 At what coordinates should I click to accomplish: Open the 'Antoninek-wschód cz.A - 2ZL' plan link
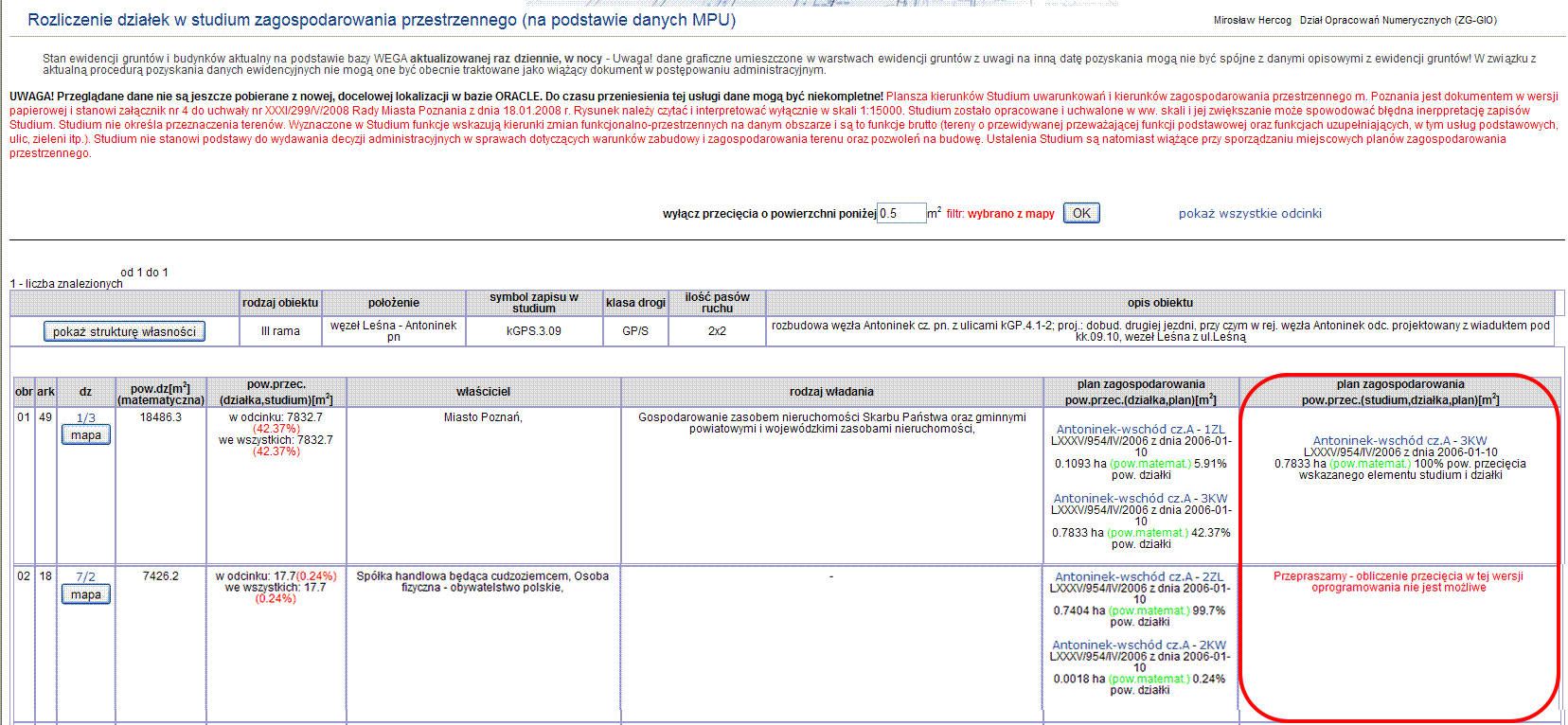(x=1139, y=576)
